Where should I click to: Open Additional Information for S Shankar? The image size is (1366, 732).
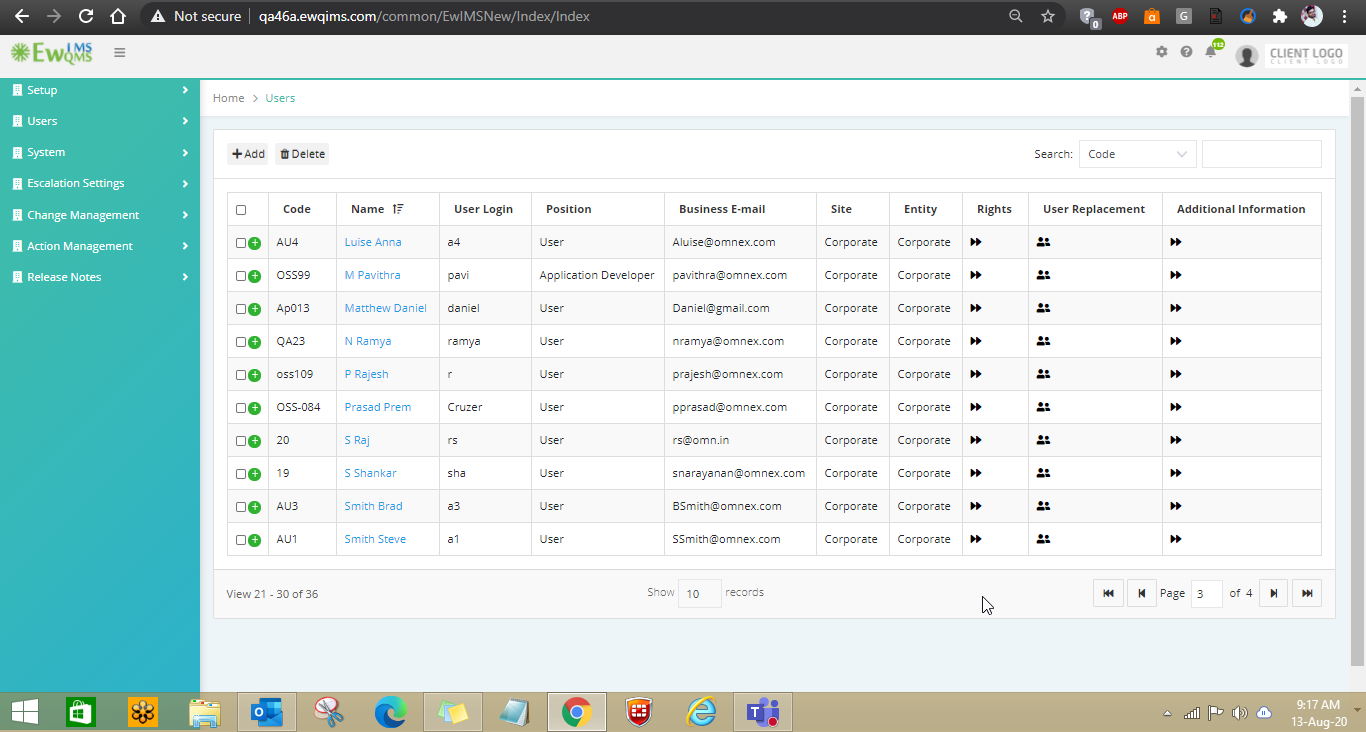pyautogui.click(x=1176, y=473)
